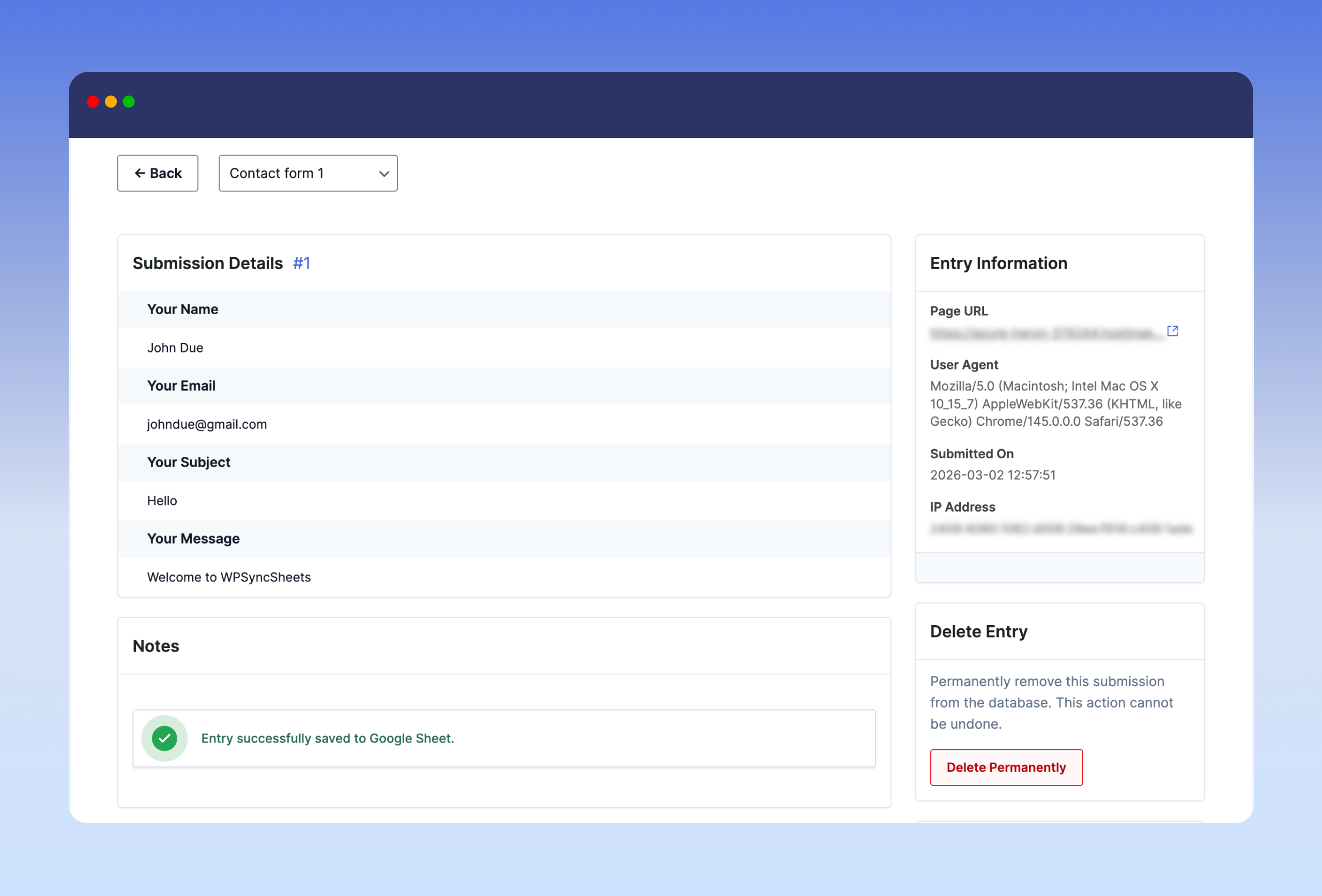Click the Welcome to WPSyncSheets message
Image resolution: width=1322 pixels, height=896 pixels.
pyautogui.click(x=228, y=577)
